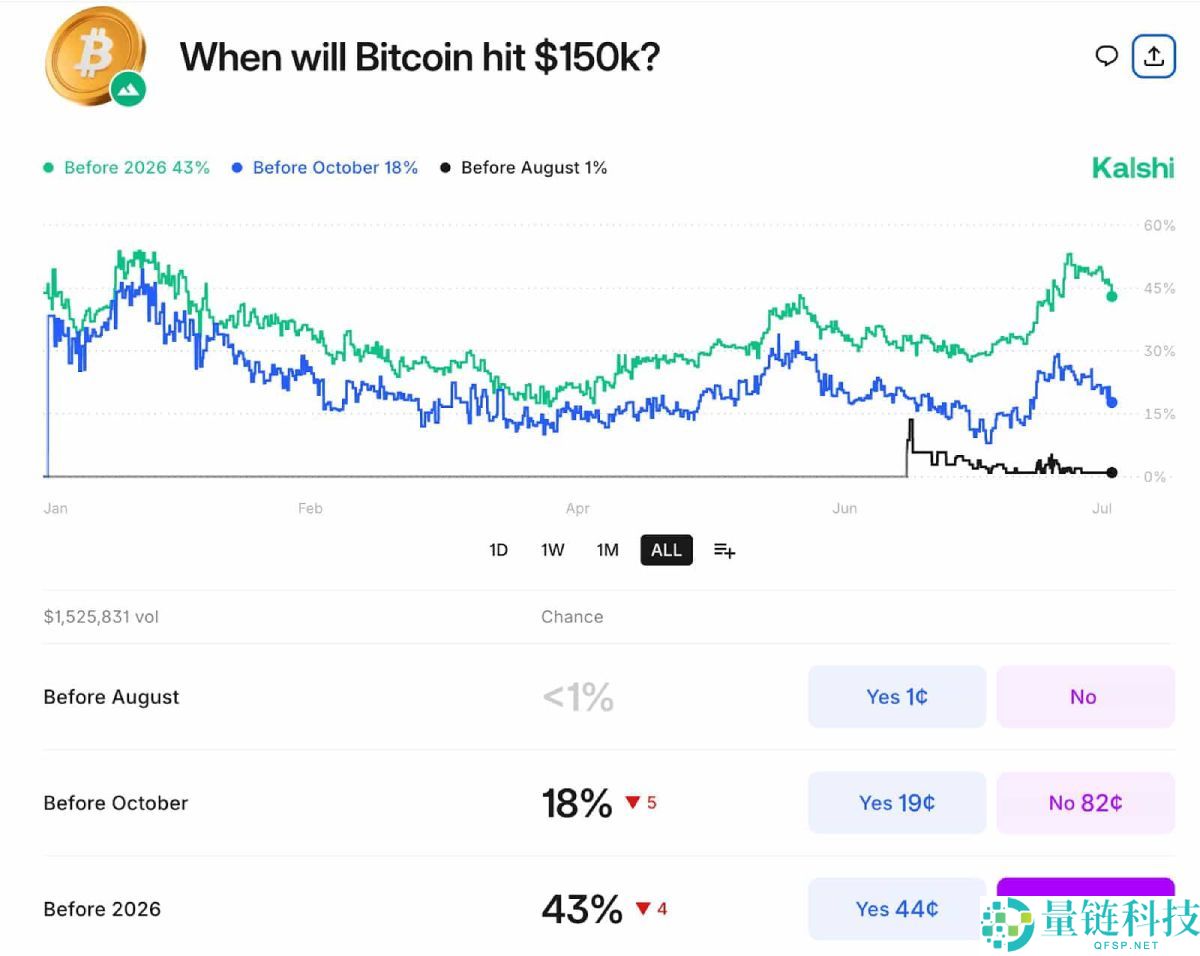
Task: Switch chart range to 1W
Action: [x=553, y=550]
